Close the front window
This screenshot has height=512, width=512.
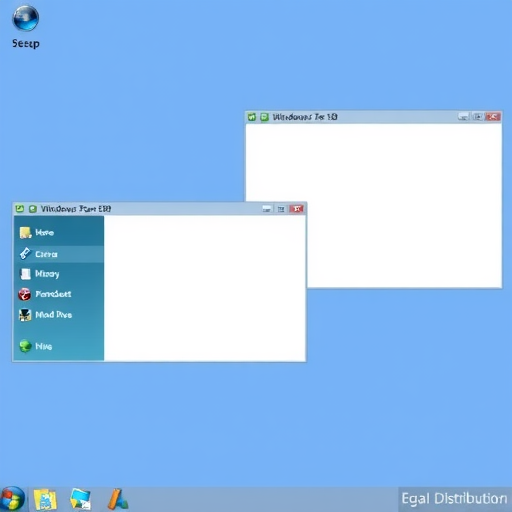click(296, 209)
